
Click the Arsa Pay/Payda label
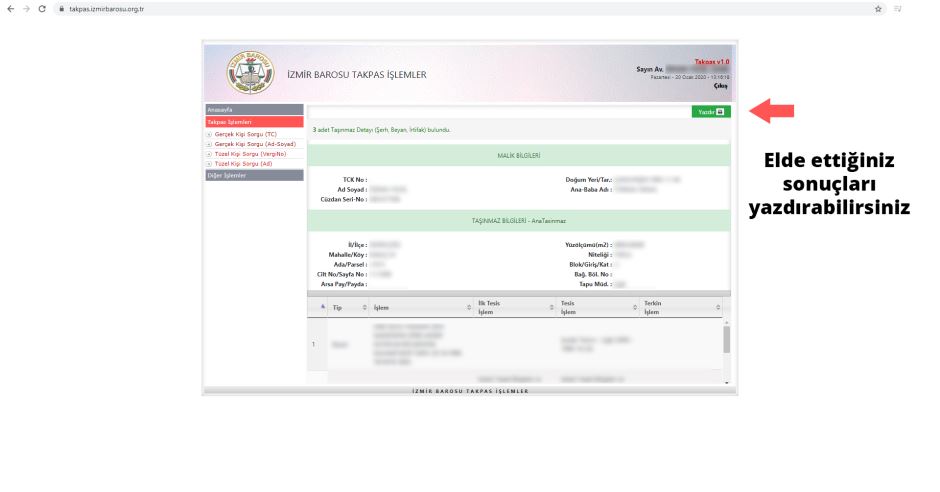pyautogui.click(x=344, y=284)
